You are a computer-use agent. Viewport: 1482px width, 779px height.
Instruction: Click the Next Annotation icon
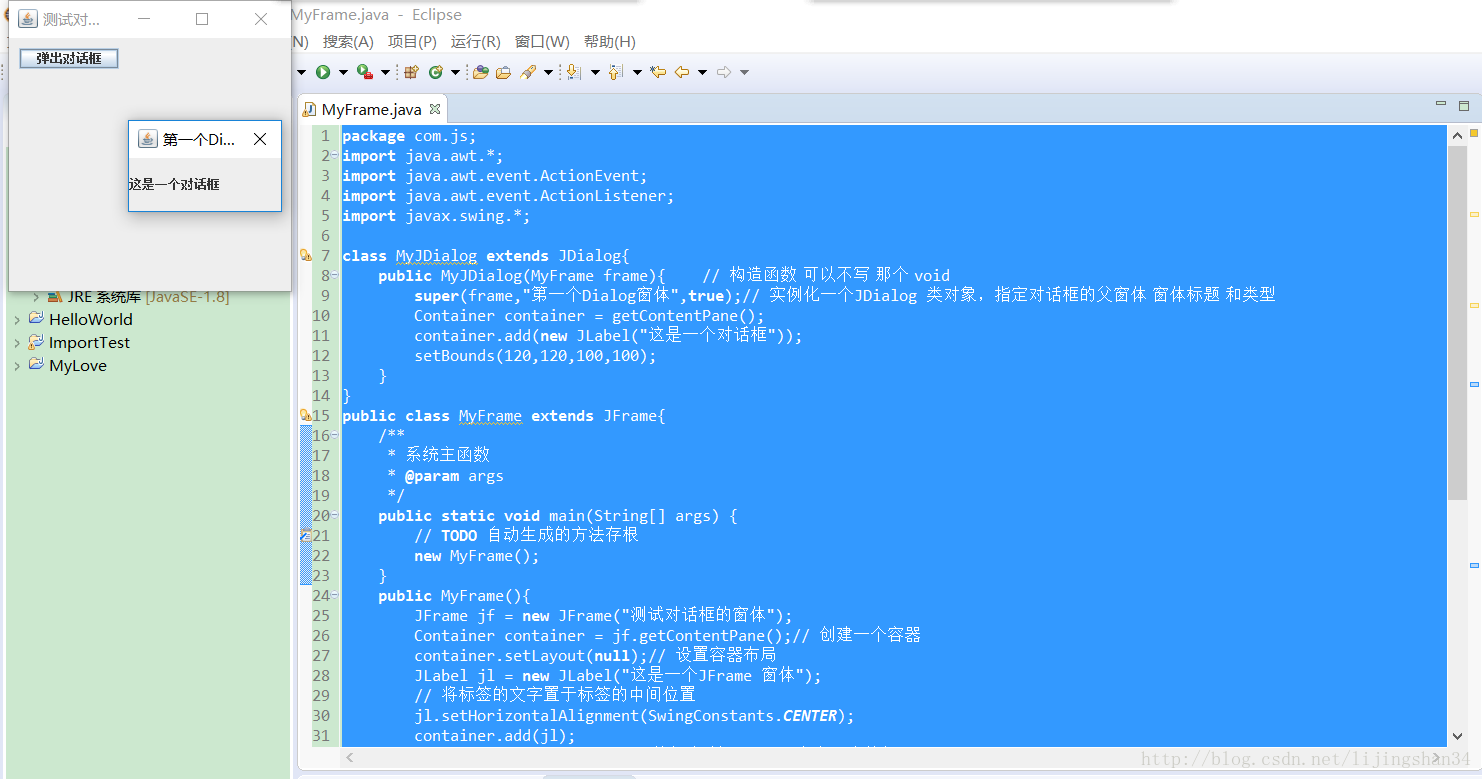coord(574,72)
